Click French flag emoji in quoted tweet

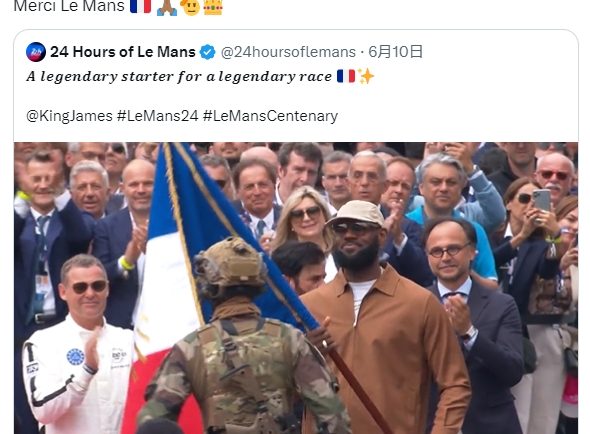pos(346,76)
